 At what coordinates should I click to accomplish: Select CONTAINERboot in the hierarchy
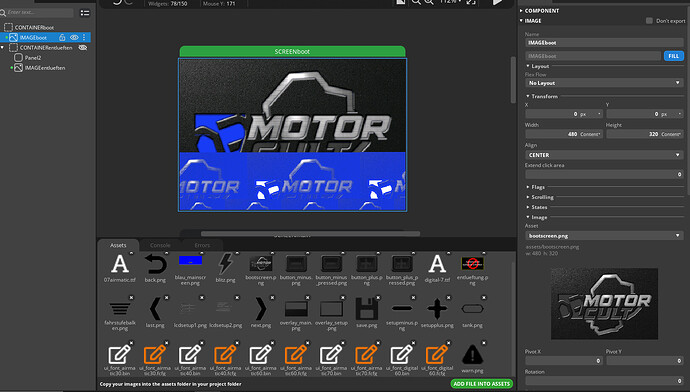[34, 27]
